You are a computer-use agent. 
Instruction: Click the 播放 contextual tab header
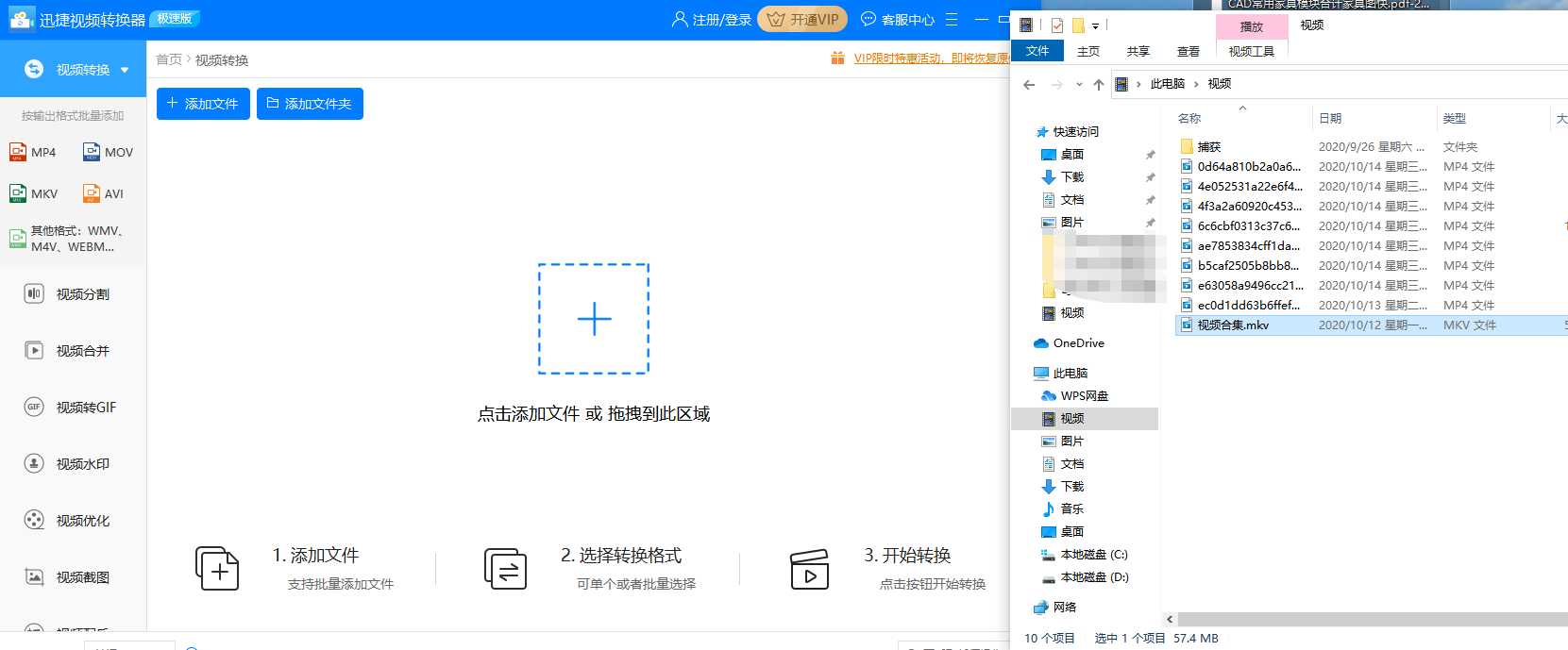tap(1252, 26)
